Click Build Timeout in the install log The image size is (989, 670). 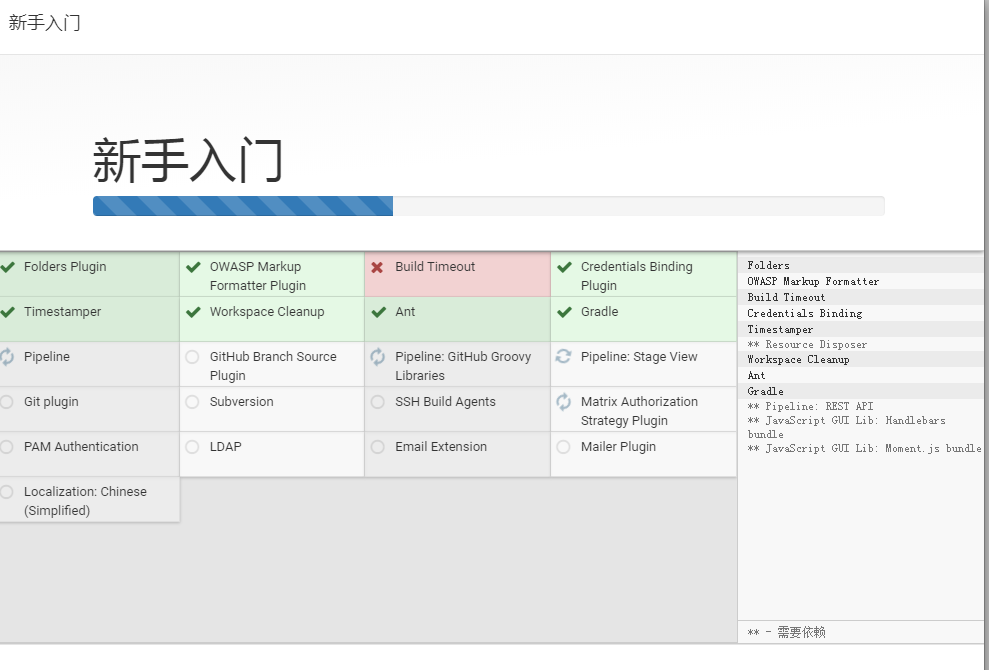pos(786,297)
